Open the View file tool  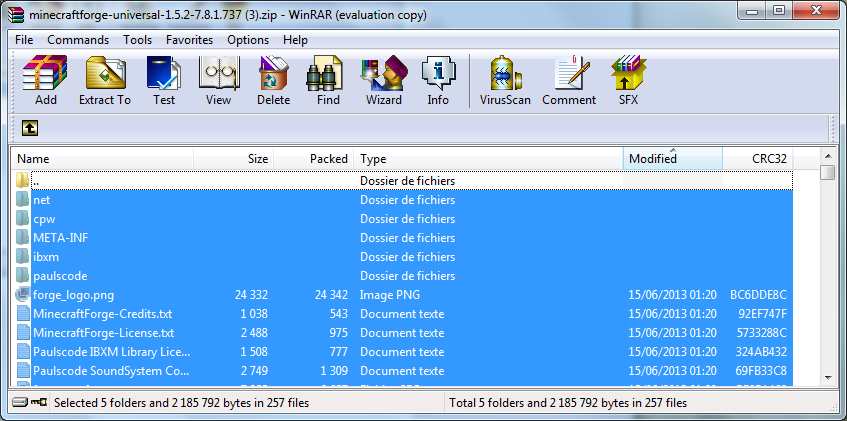[x=218, y=81]
